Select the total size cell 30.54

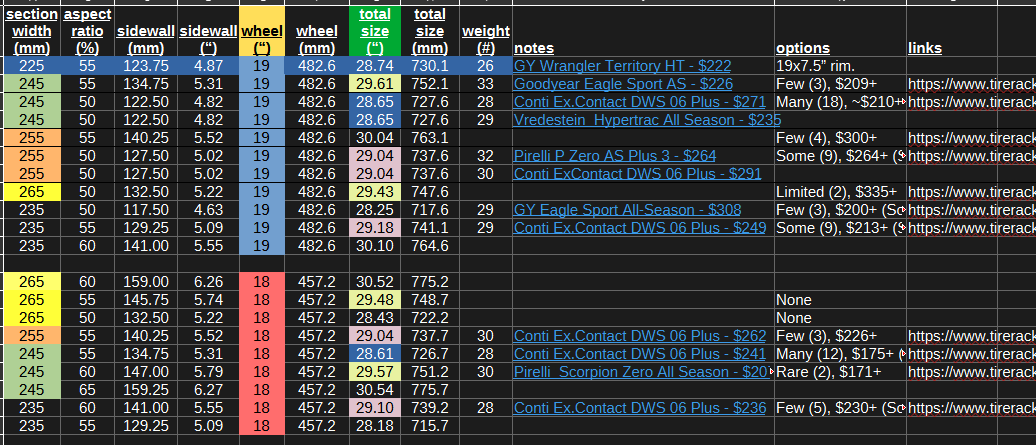(375, 390)
